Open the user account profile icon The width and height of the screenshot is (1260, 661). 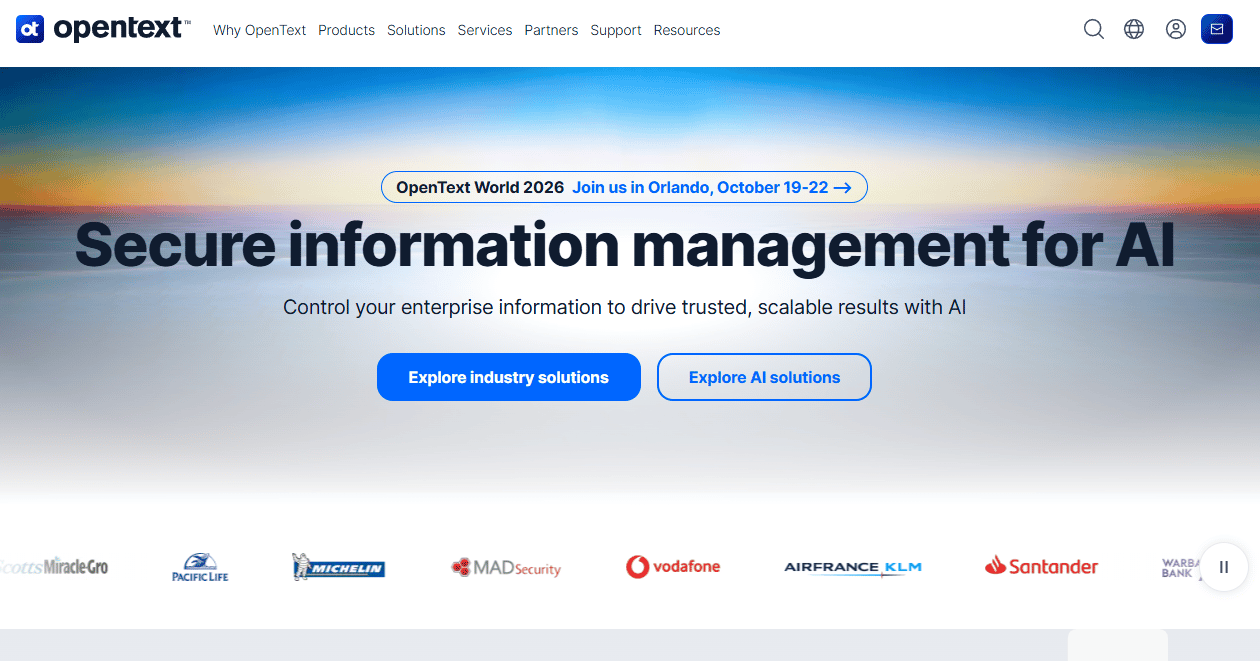coord(1176,29)
